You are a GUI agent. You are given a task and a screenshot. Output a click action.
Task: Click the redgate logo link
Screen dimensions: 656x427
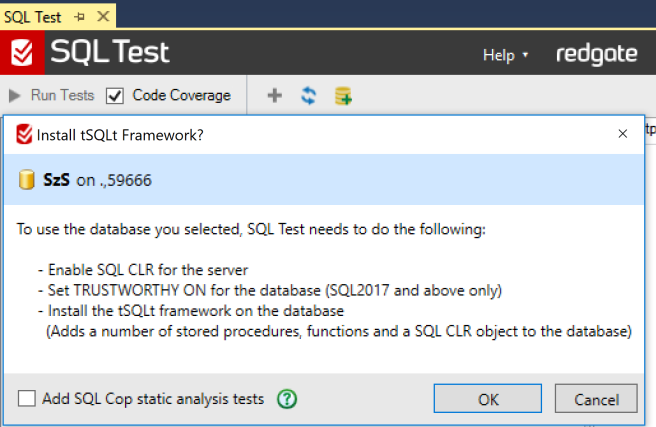point(597,54)
